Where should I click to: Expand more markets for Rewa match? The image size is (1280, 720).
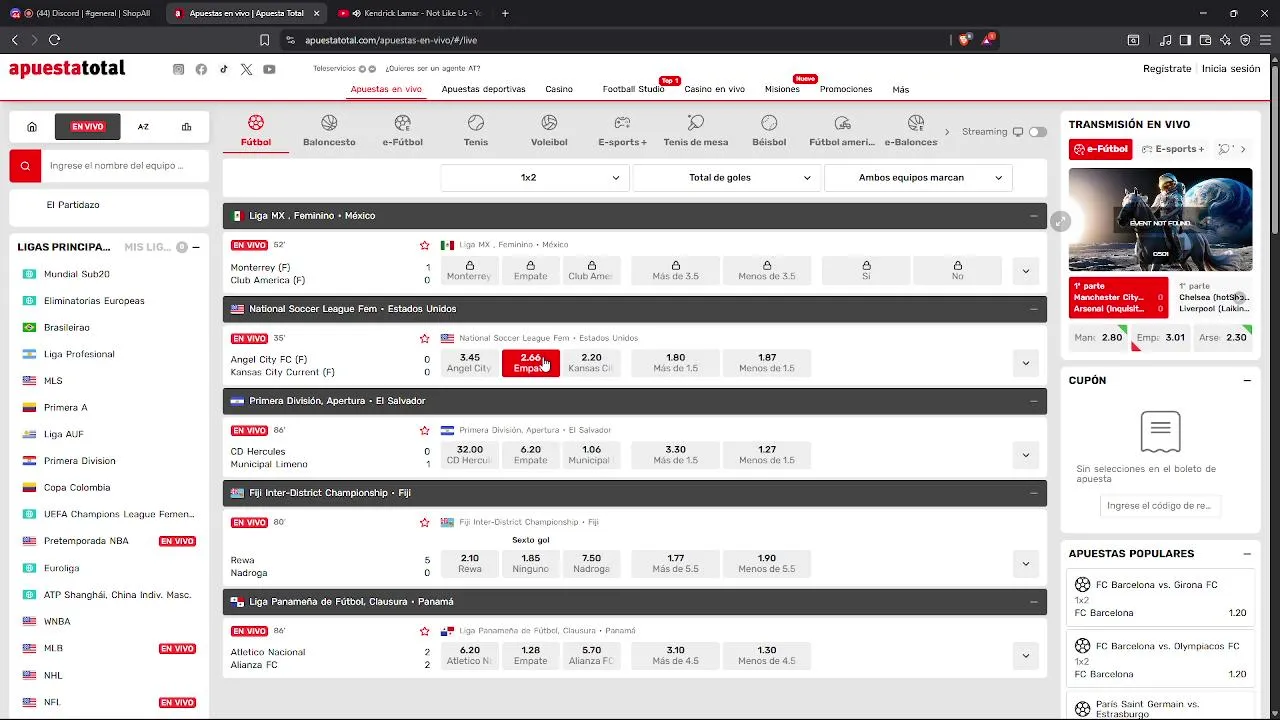1025,564
